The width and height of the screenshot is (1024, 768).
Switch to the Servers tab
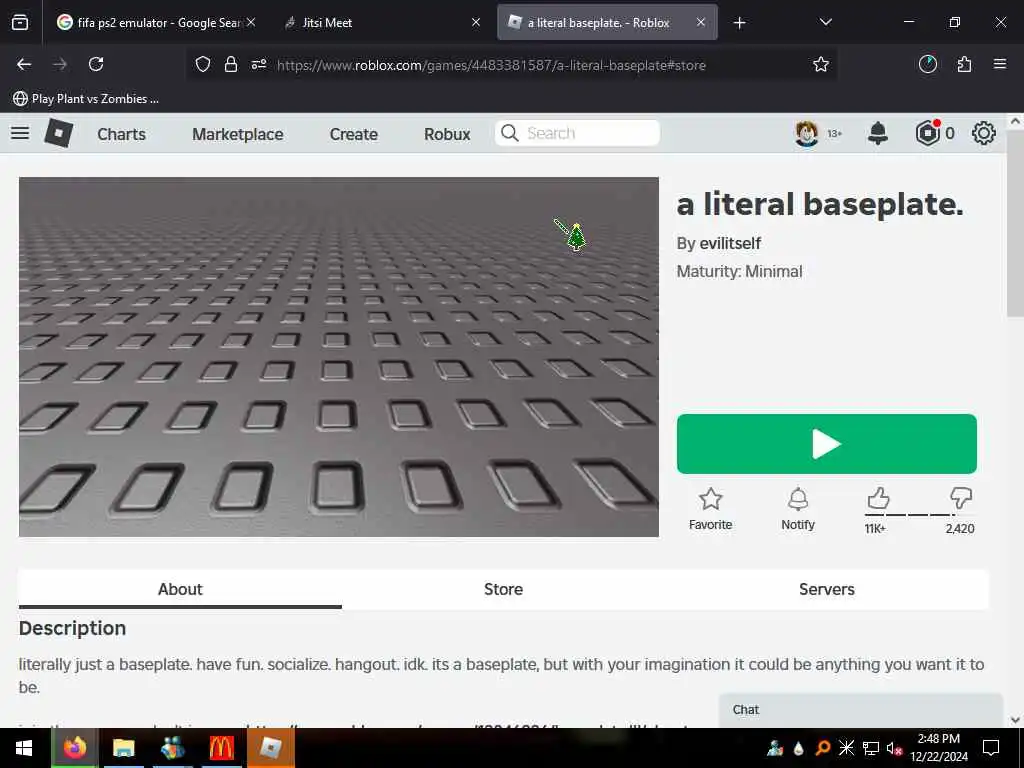[x=827, y=589]
